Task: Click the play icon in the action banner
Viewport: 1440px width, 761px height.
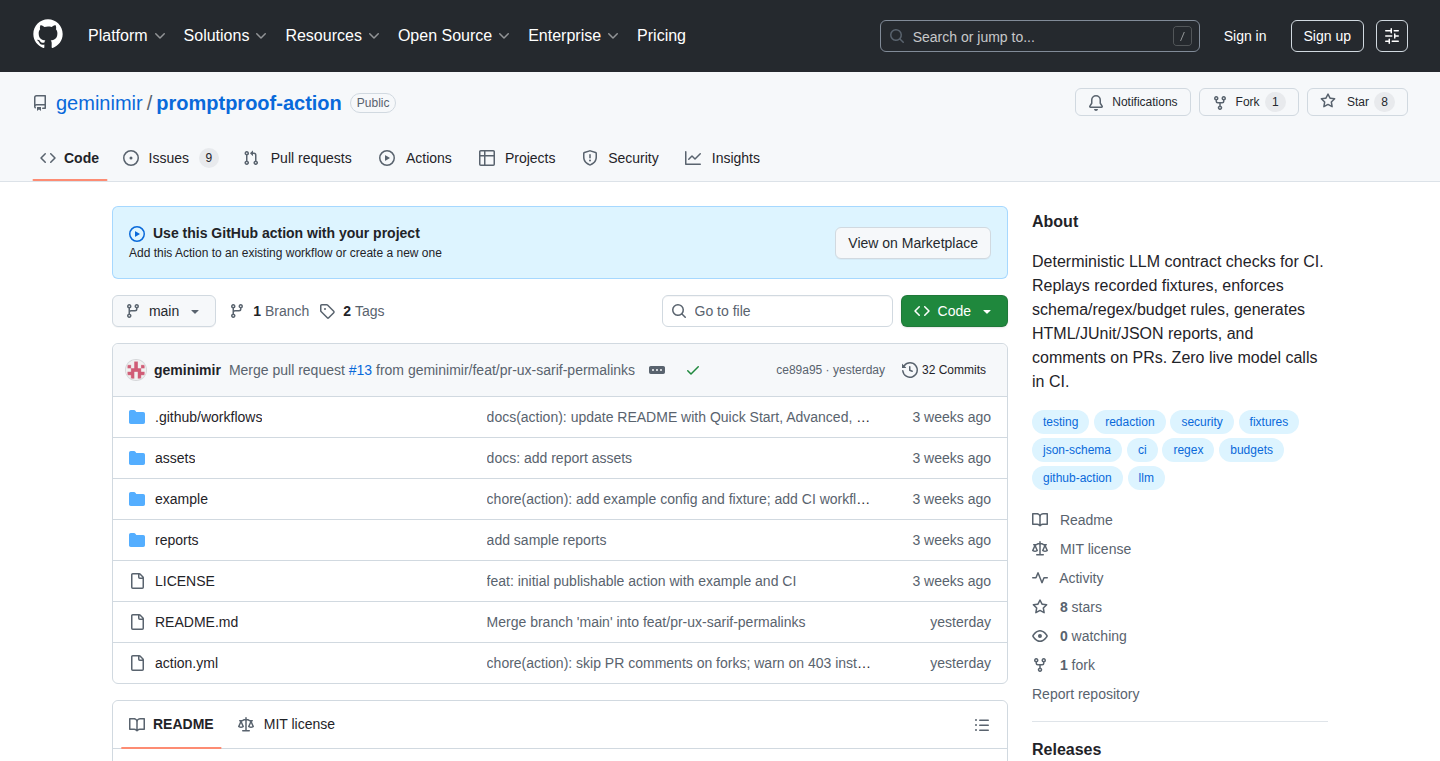Action: coord(137,234)
